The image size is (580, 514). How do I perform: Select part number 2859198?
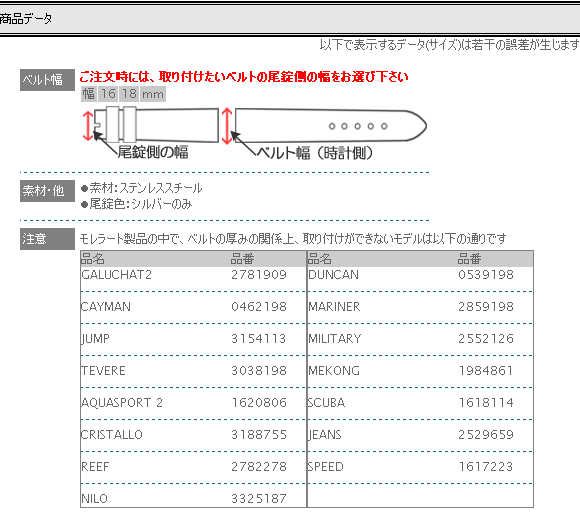[486, 307]
